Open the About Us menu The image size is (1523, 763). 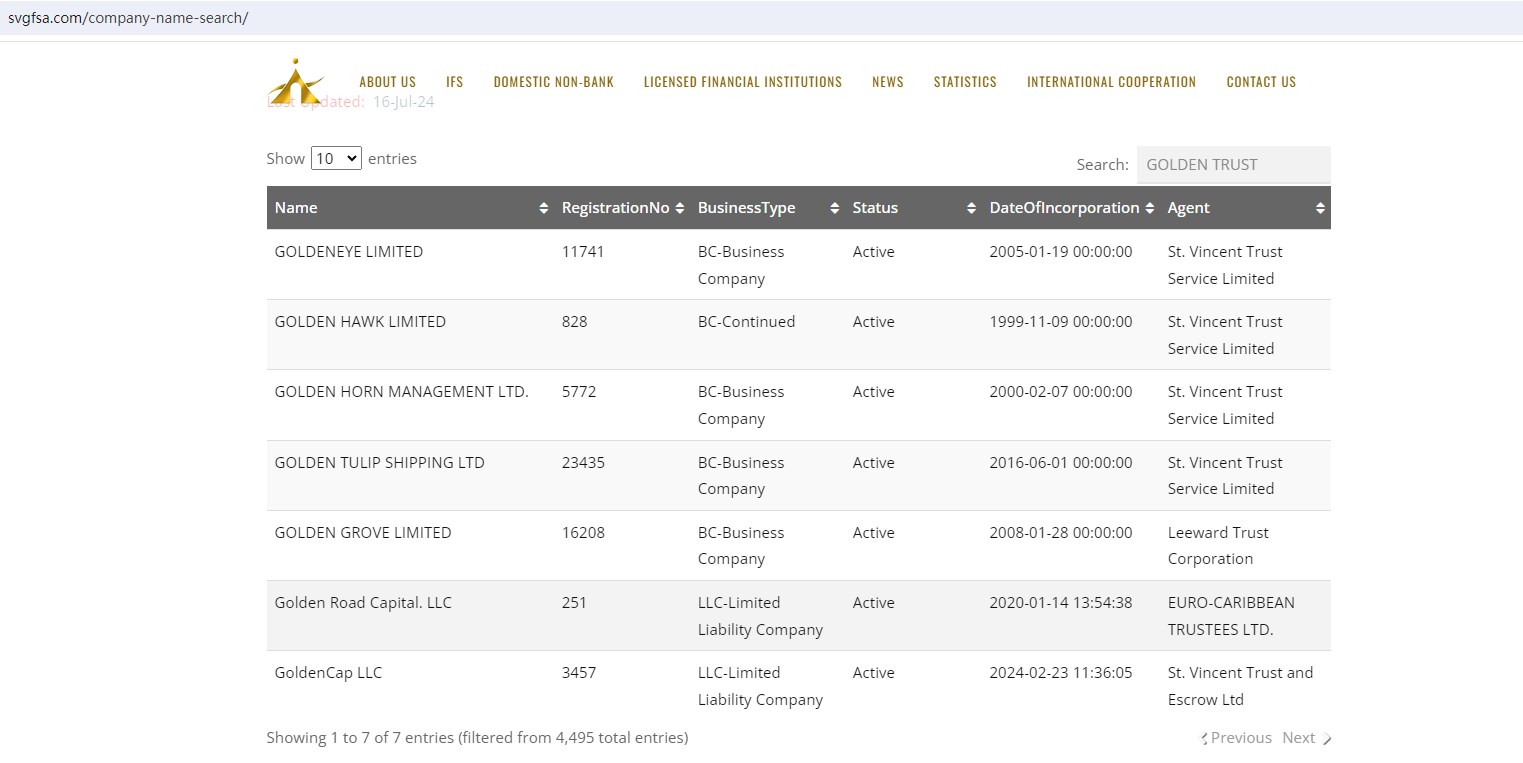pos(387,82)
